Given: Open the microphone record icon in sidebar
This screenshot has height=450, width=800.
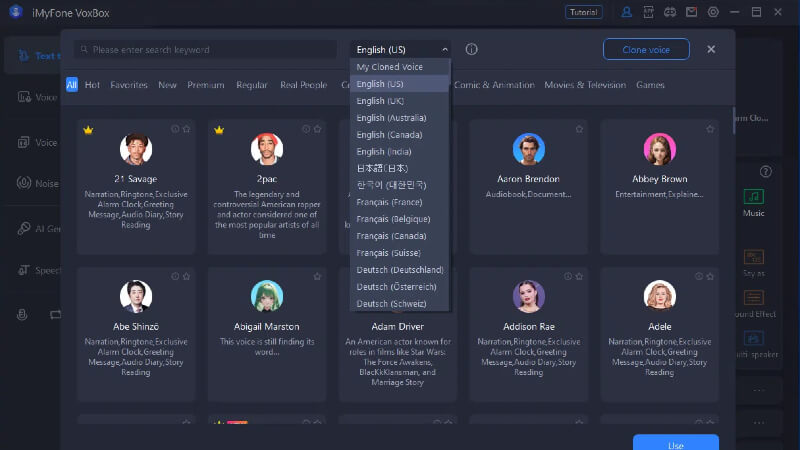Looking at the screenshot, I should tap(22, 314).
